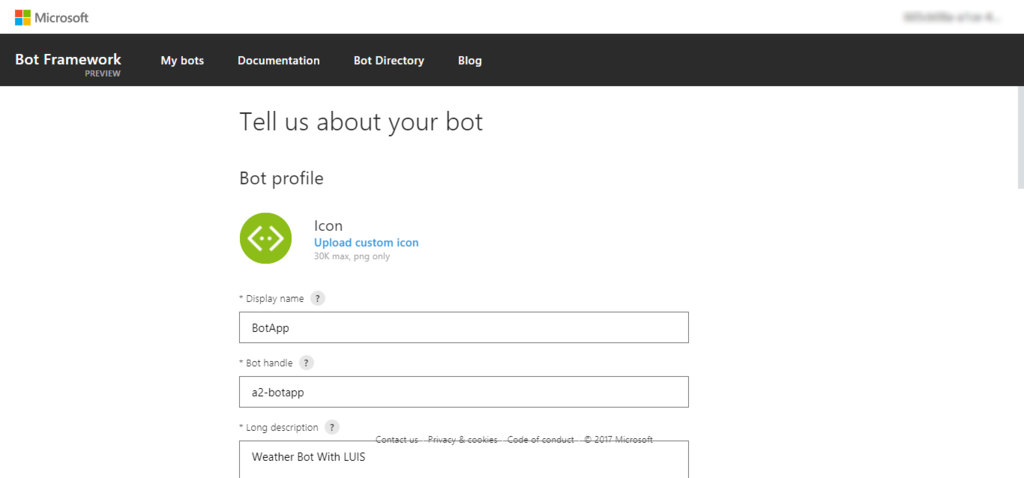The height and width of the screenshot is (478, 1024).
Task: Click the green bot icon image
Action: coord(265,238)
